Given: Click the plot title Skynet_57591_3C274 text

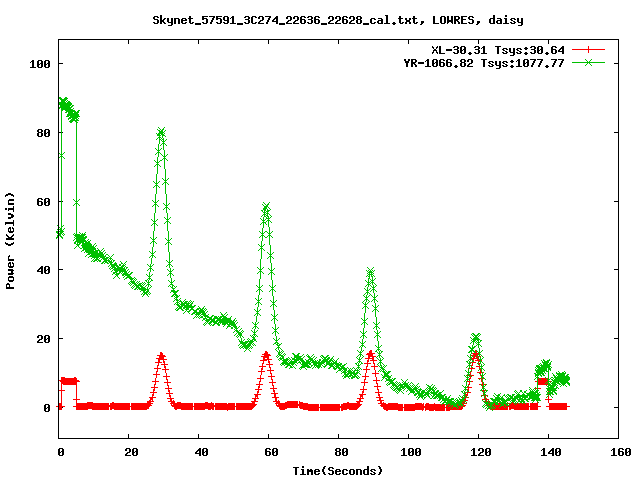Looking at the screenshot, I should [338, 20].
